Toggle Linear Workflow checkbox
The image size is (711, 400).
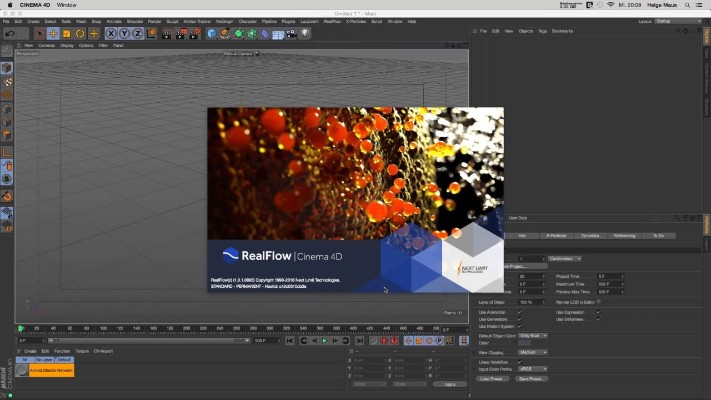pos(520,362)
